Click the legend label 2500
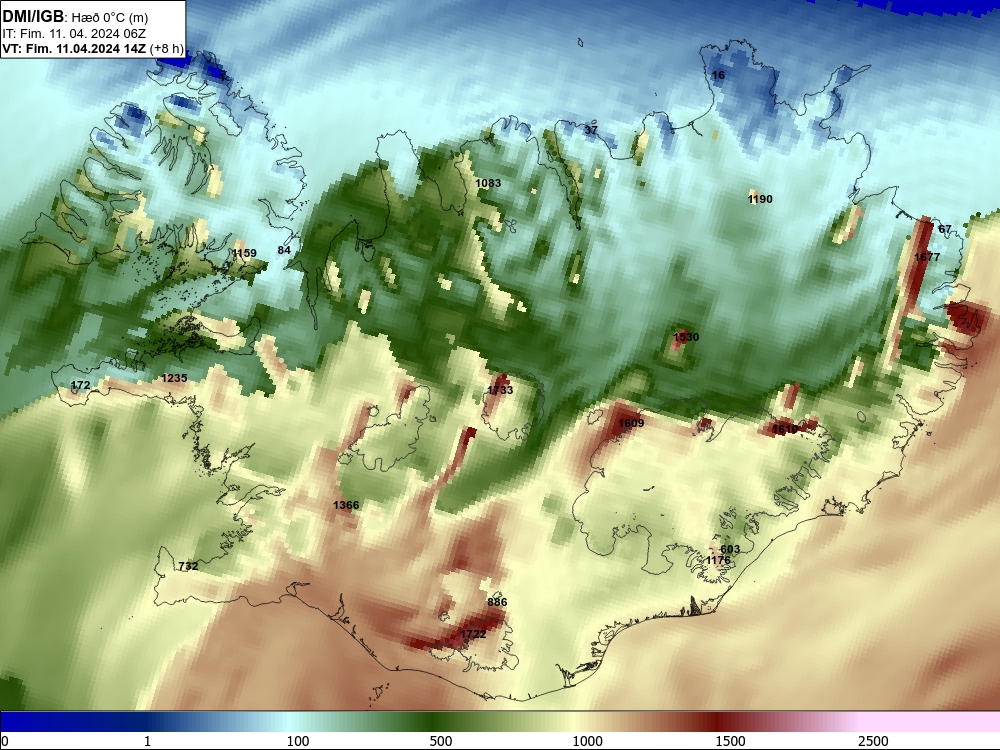The width and height of the screenshot is (1000, 750). (873, 741)
